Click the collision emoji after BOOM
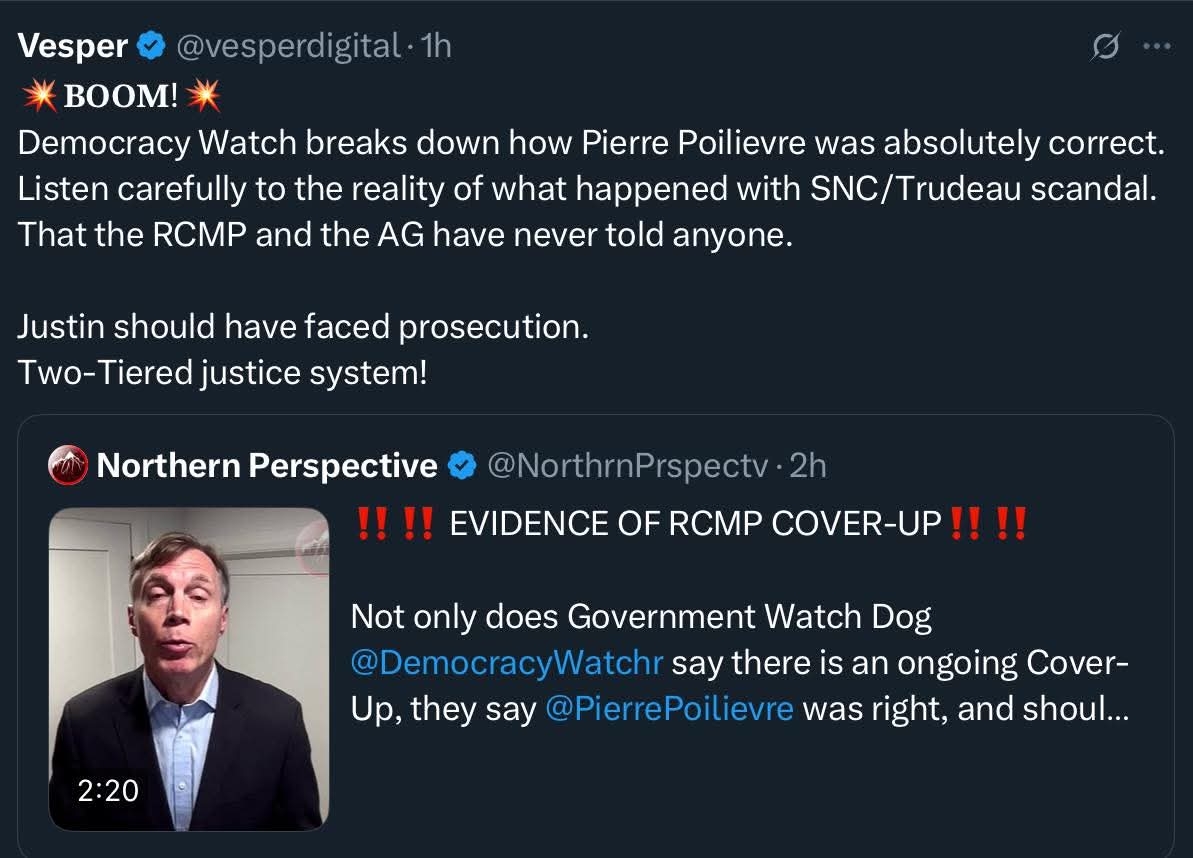Screen dimensions: 1193x858 tap(203, 96)
